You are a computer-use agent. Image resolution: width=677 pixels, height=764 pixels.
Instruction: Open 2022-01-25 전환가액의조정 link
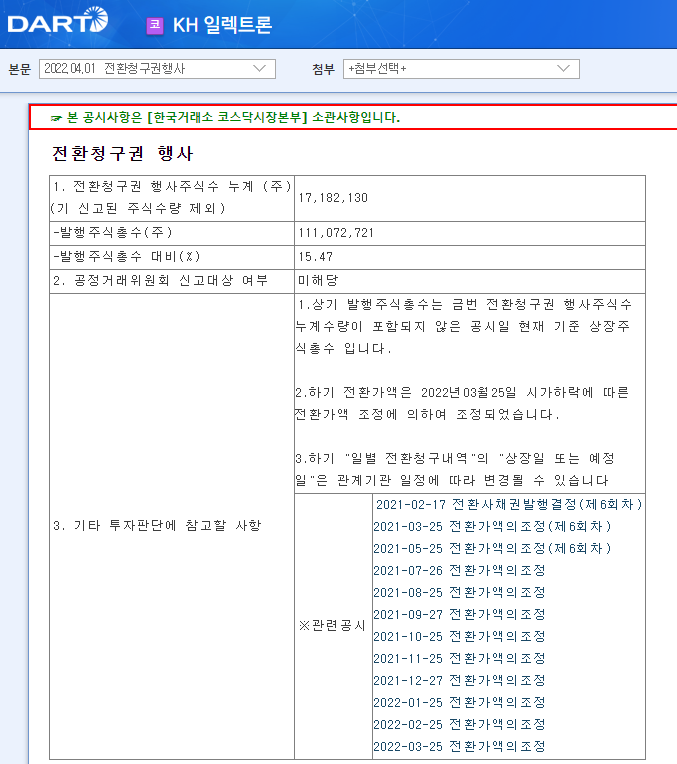click(x=459, y=702)
